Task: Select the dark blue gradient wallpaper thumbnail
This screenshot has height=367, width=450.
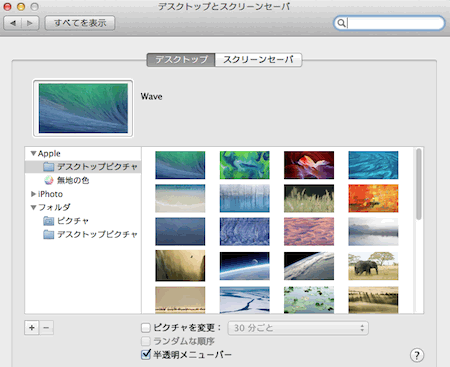Action: coord(180,232)
